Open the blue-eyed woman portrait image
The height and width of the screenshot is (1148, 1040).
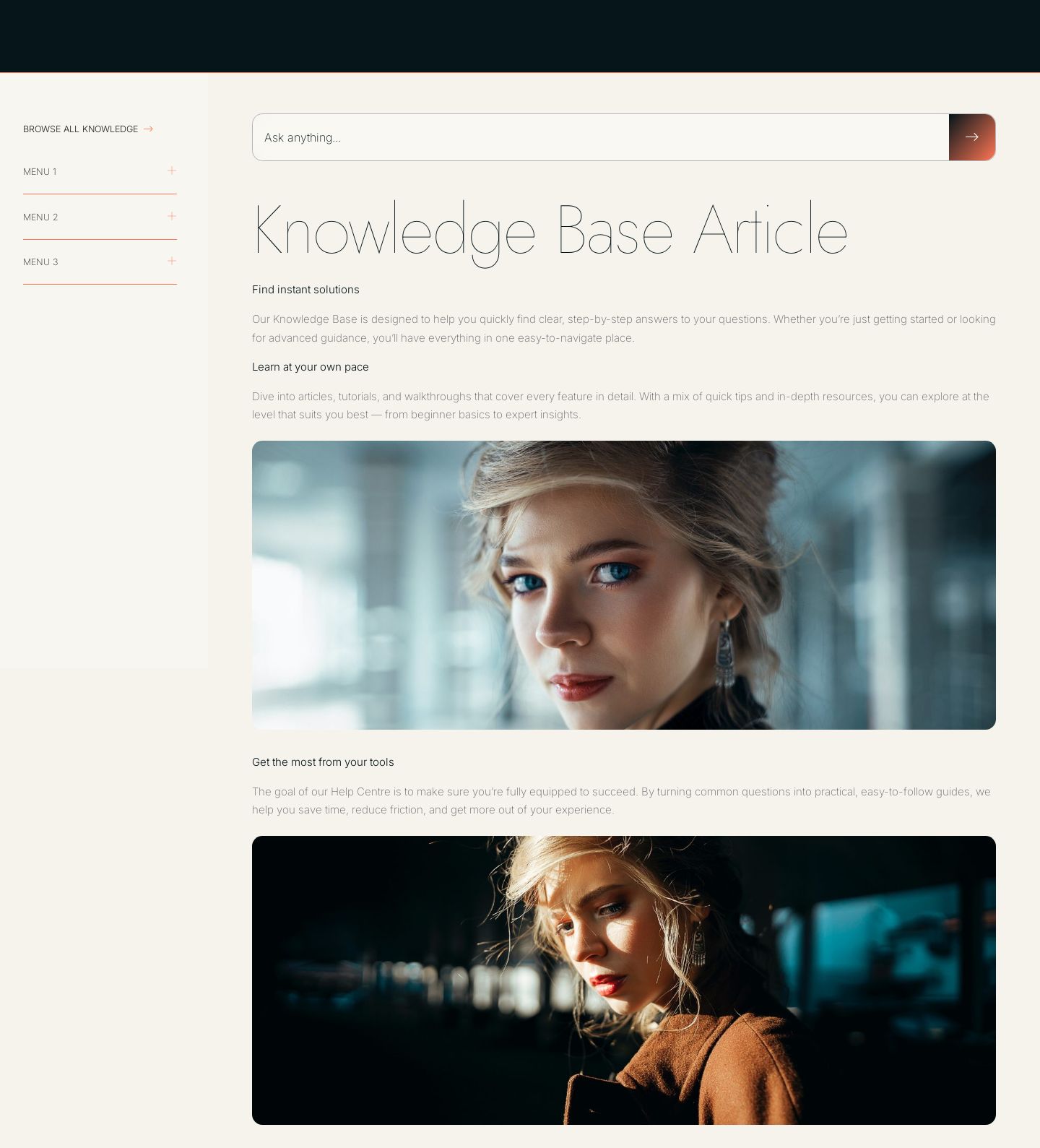tap(623, 585)
